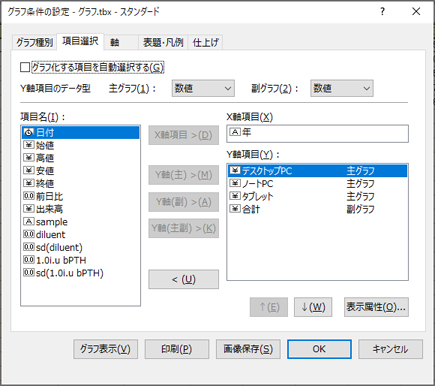
Task: Select the sample item
Action: click(x=80, y=222)
